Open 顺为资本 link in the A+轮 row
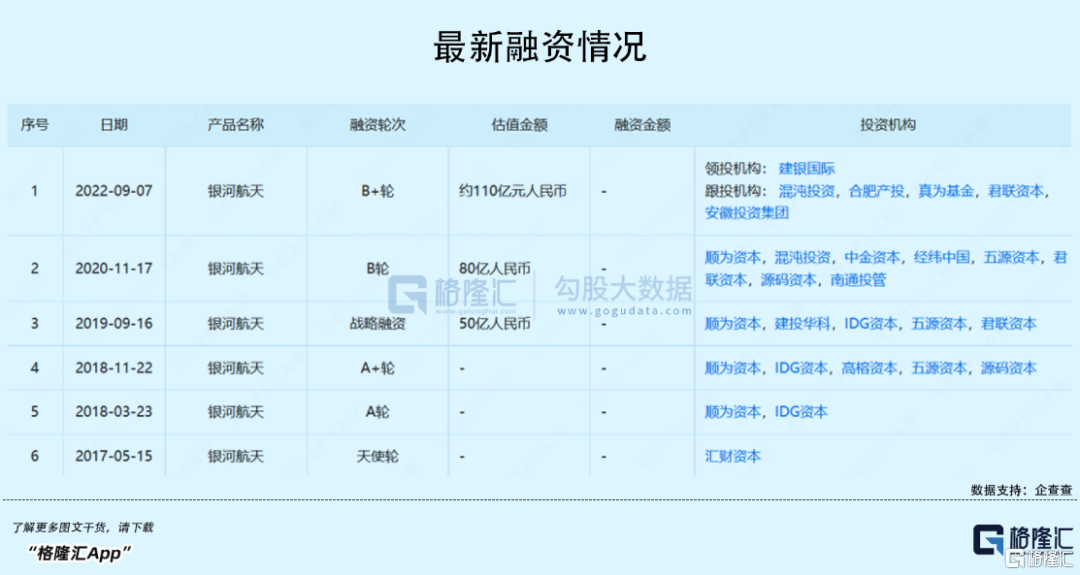The image size is (1080, 575). (733, 368)
